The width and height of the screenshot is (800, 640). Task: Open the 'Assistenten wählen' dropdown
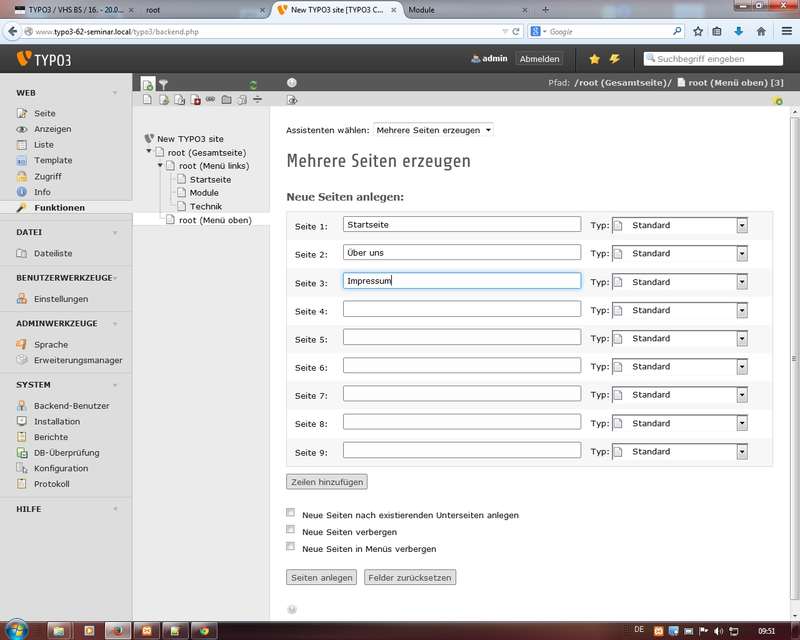(x=433, y=130)
